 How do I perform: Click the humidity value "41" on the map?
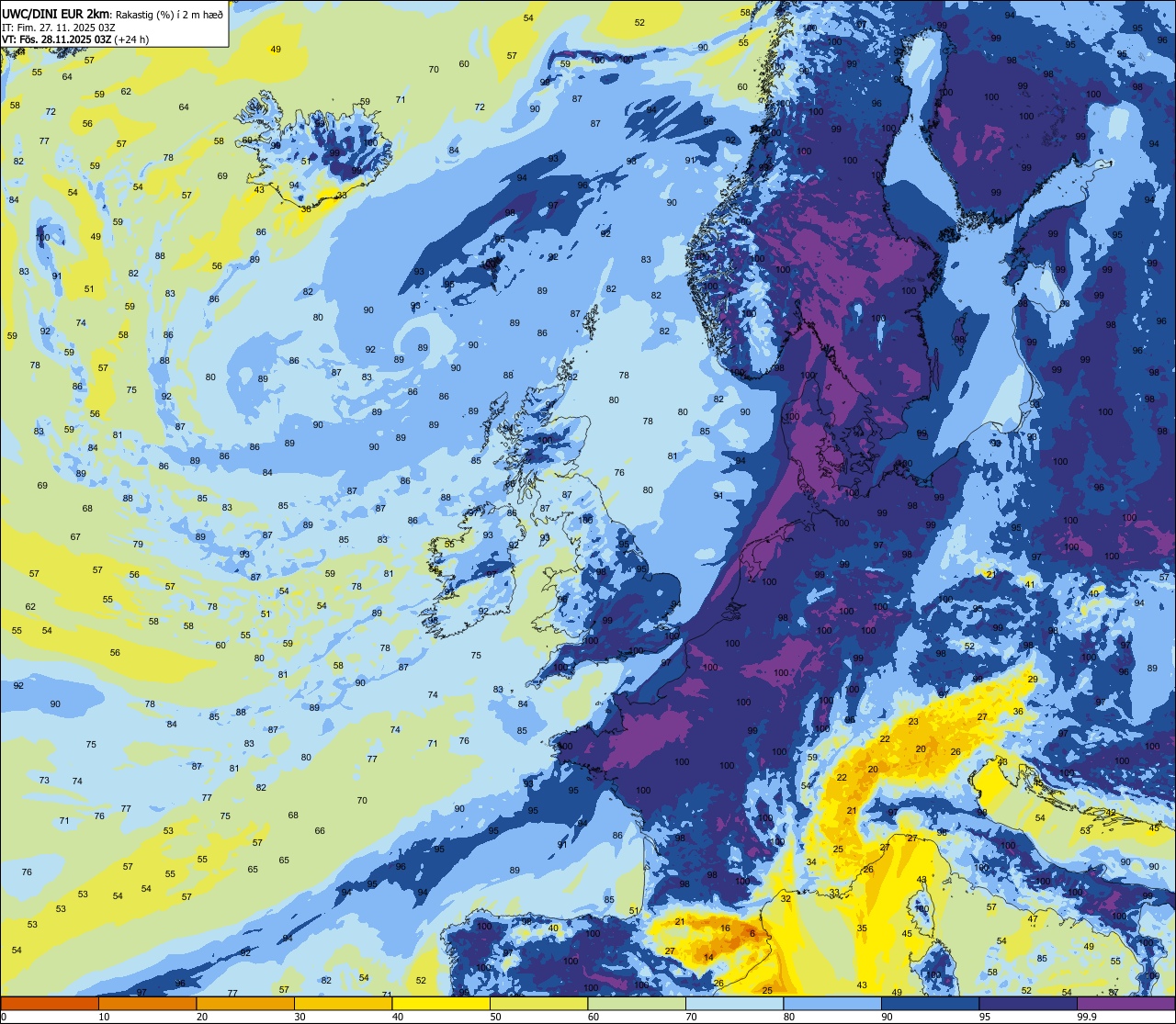coord(1030,584)
